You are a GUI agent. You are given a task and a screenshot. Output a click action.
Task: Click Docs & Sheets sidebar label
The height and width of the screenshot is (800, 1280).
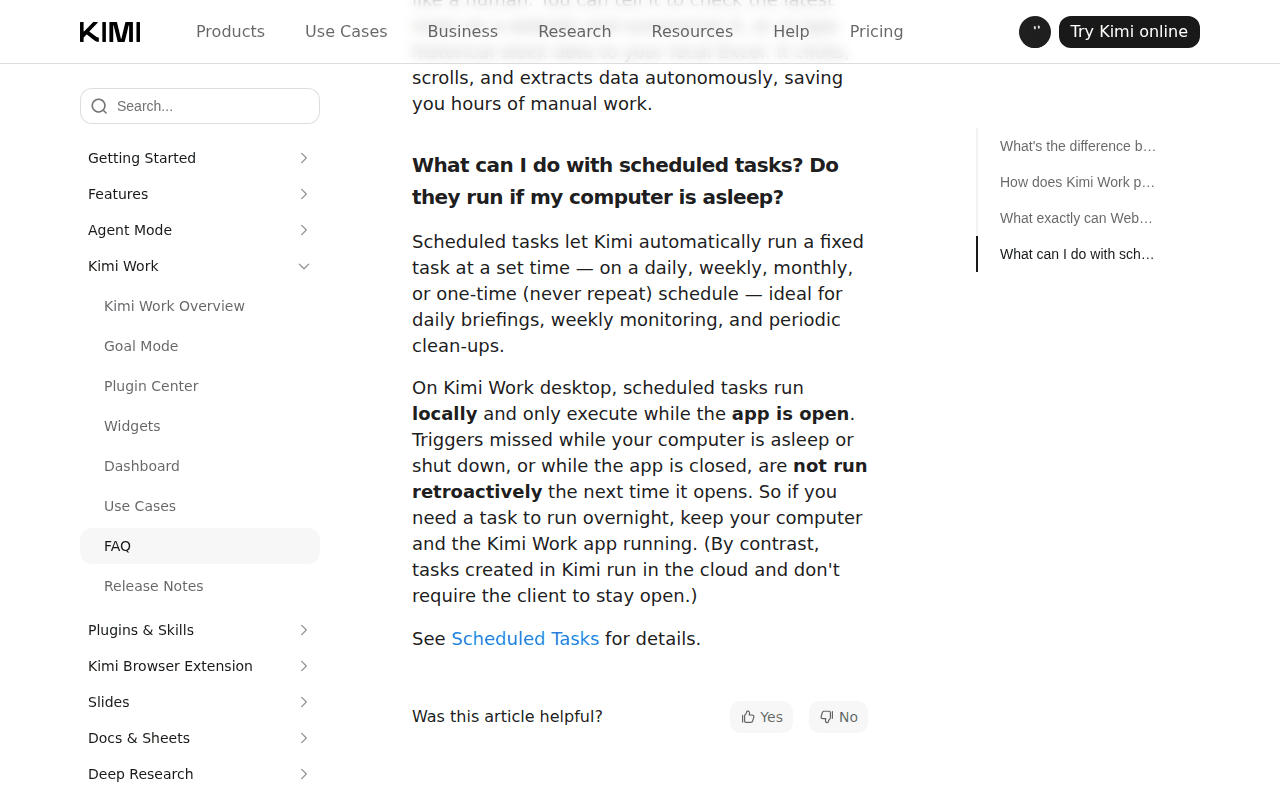tap(139, 738)
